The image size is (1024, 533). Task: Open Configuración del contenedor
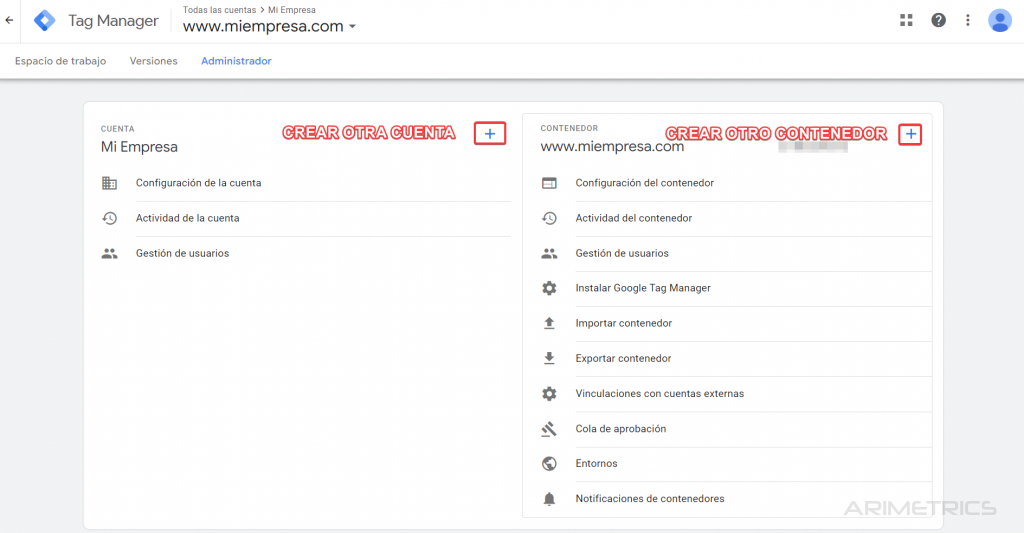coord(645,183)
